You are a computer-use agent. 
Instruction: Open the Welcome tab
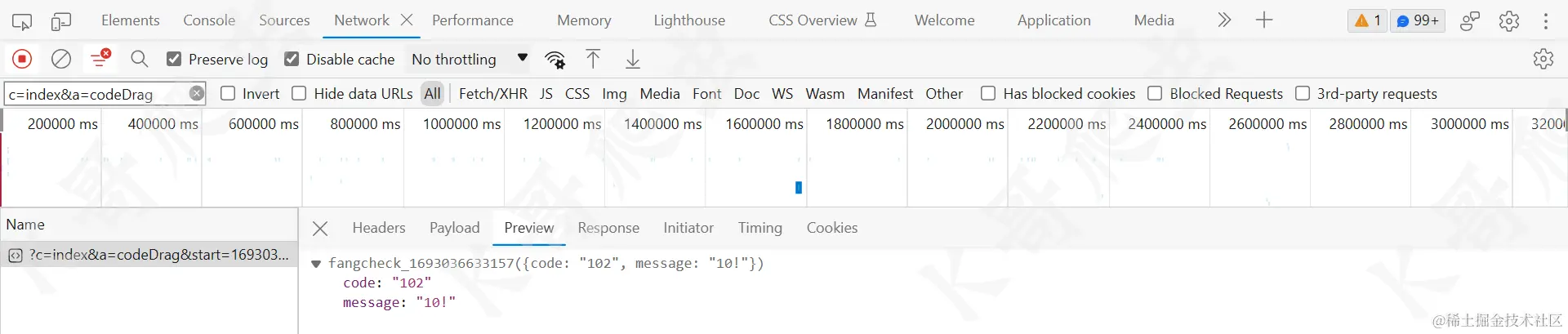pos(944,20)
